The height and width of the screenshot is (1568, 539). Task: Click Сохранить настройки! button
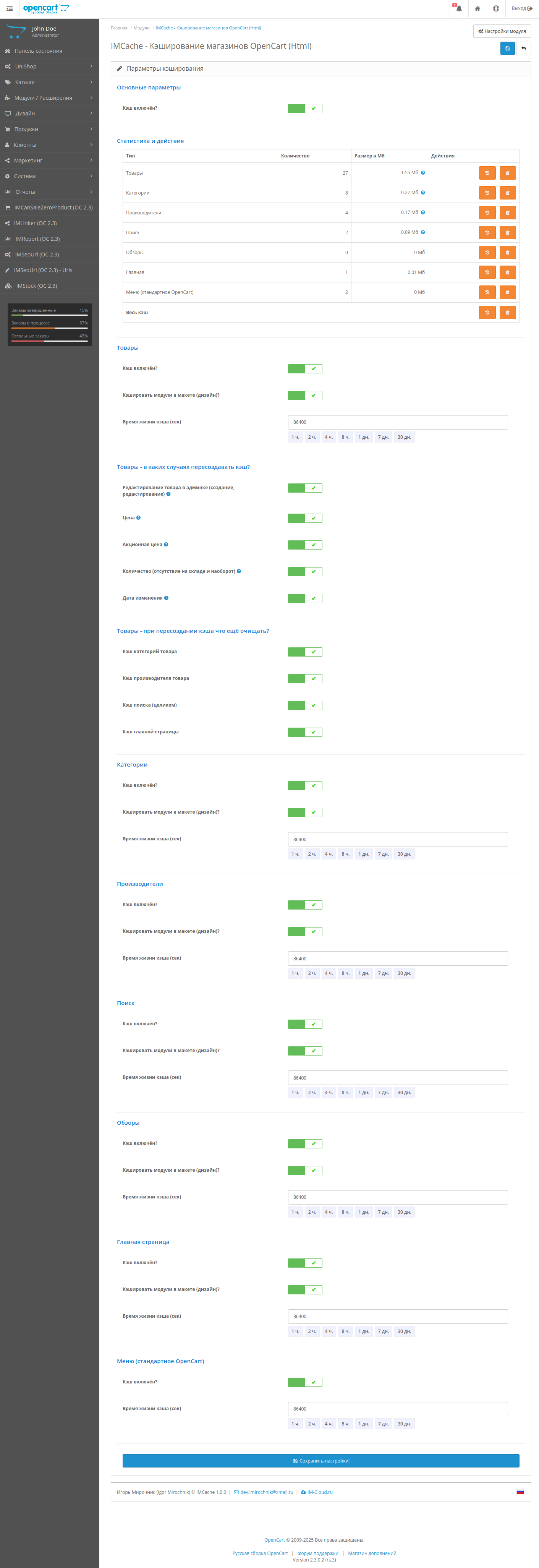click(x=320, y=1461)
